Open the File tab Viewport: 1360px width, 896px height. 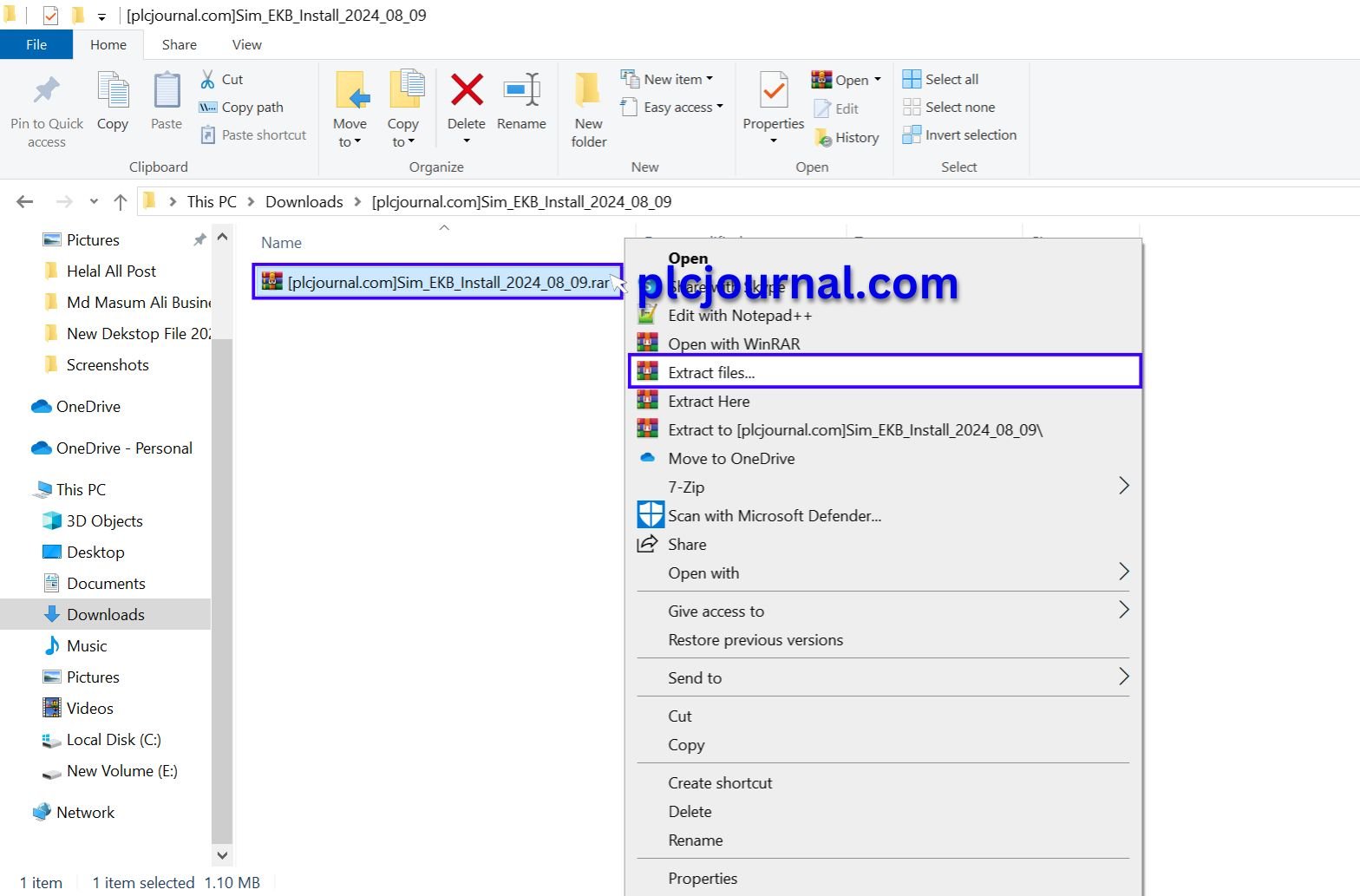(36, 45)
